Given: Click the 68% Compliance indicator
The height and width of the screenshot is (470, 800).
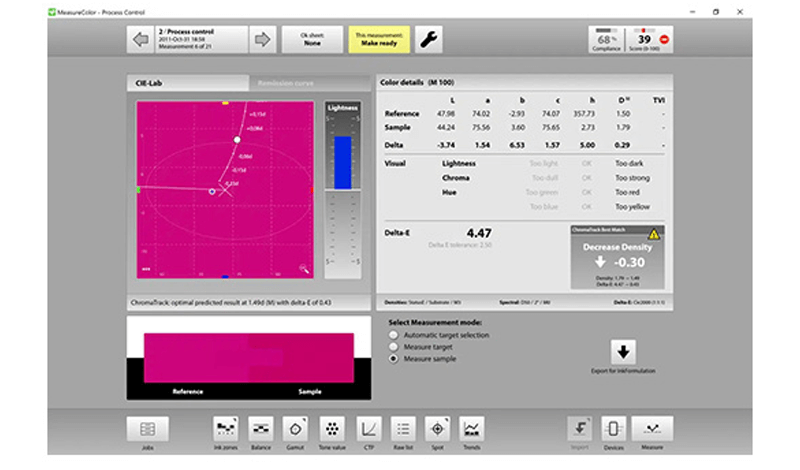Looking at the screenshot, I should 606,39.
